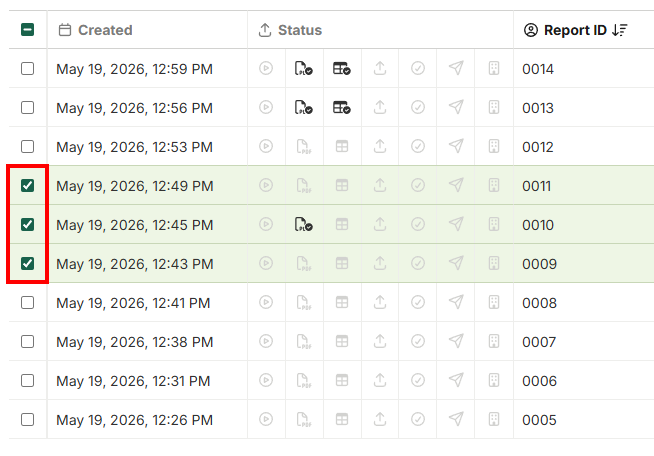Check the box for report 0014
This screenshot has width=654, height=456.
[x=28, y=68]
